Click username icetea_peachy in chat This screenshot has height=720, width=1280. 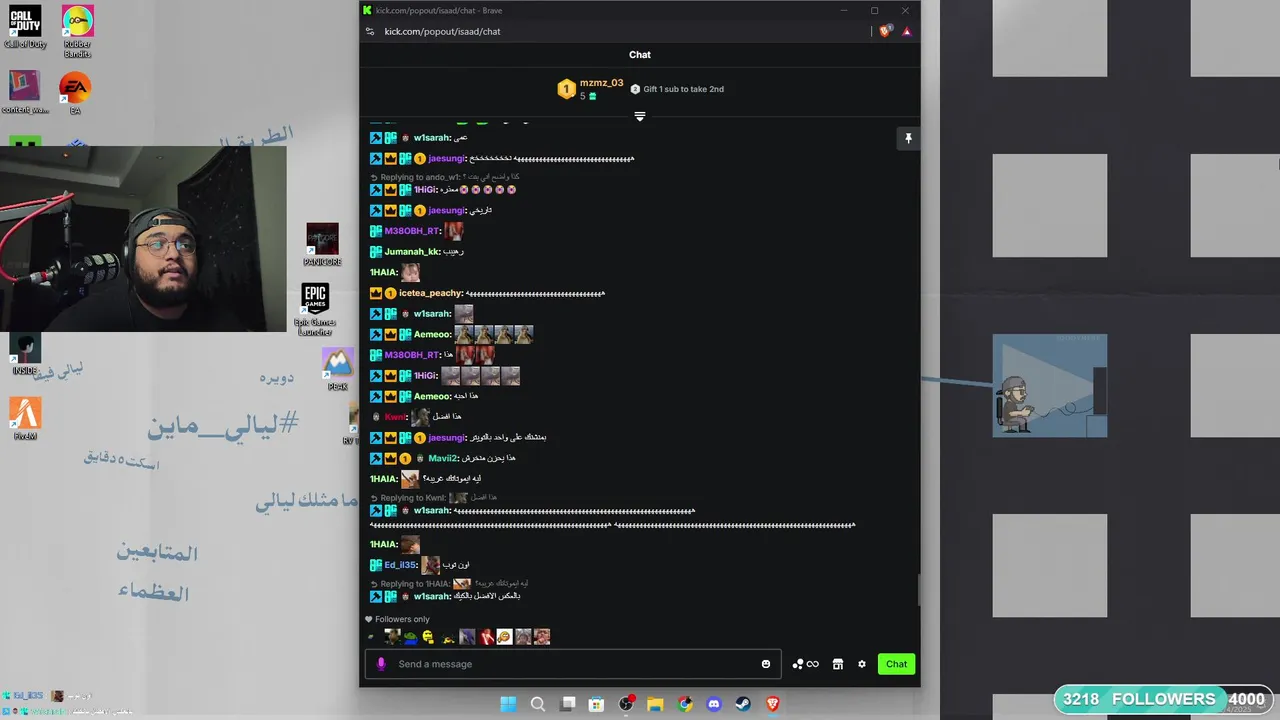pyautogui.click(x=430, y=293)
